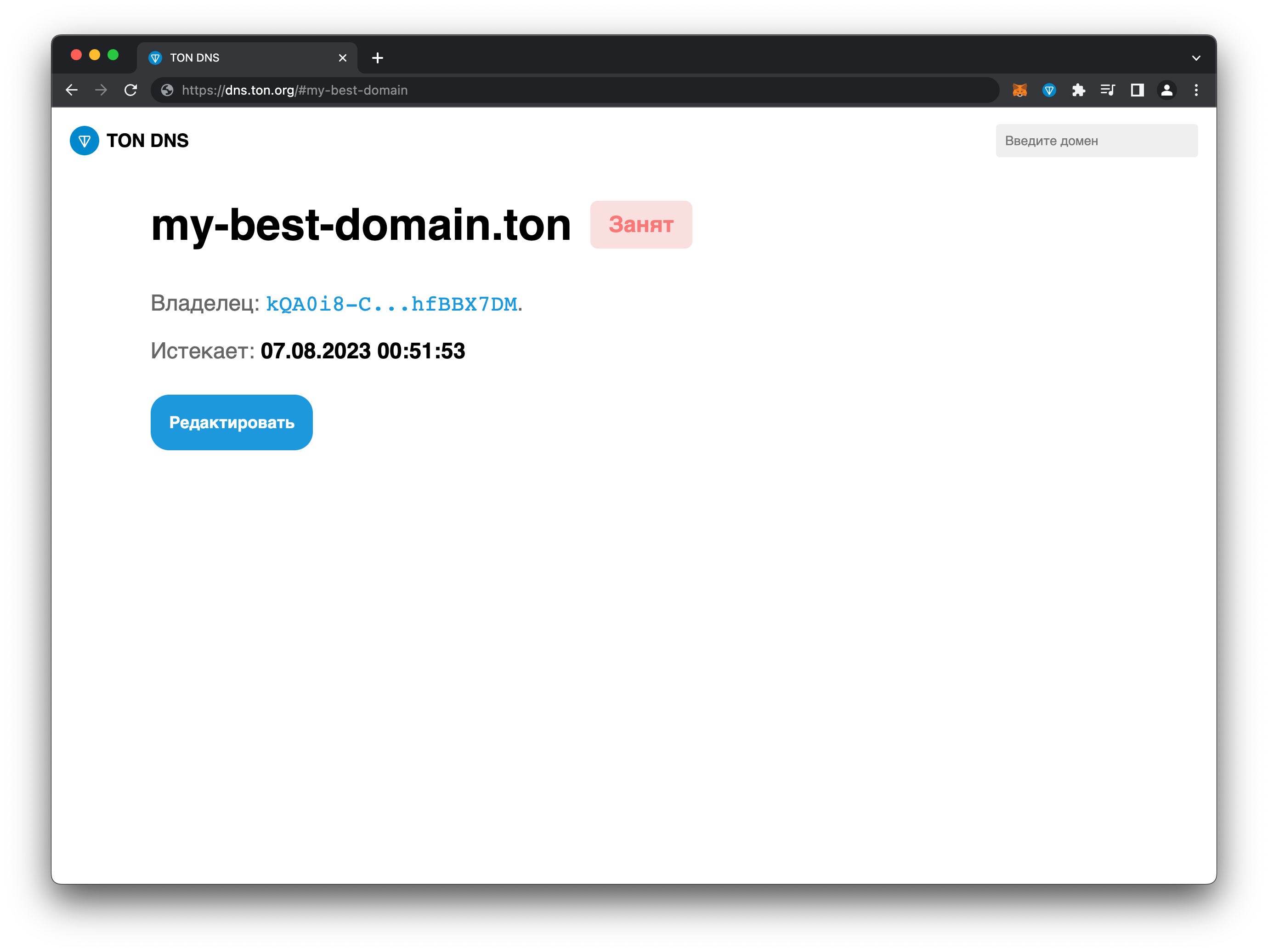Close the TON DNS tab
This screenshot has height=952, width=1268.
tap(343, 58)
